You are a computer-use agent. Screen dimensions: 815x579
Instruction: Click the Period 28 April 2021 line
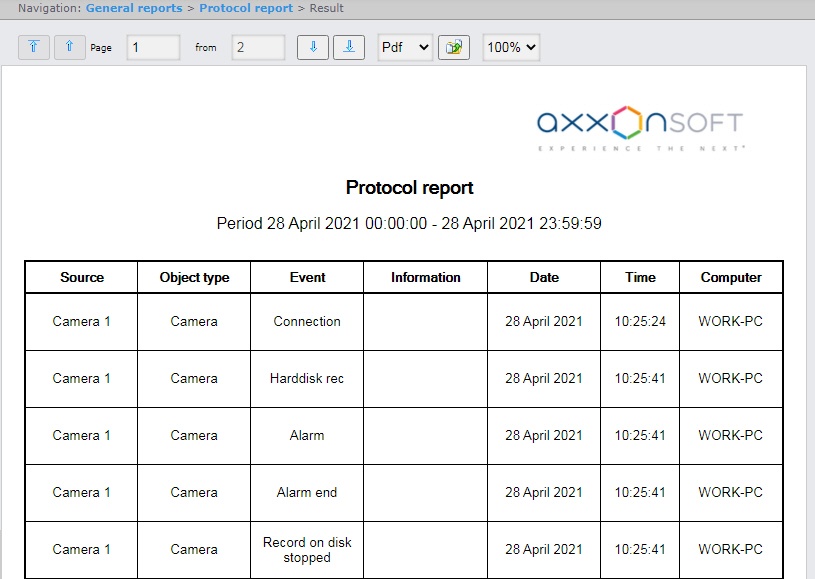[x=409, y=223]
